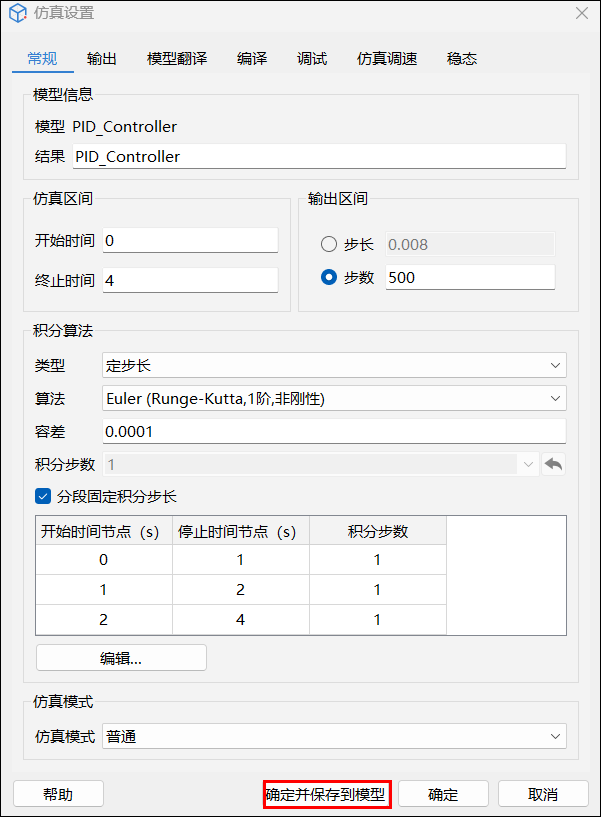Click the revert icon beside 积分步数

click(554, 464)
